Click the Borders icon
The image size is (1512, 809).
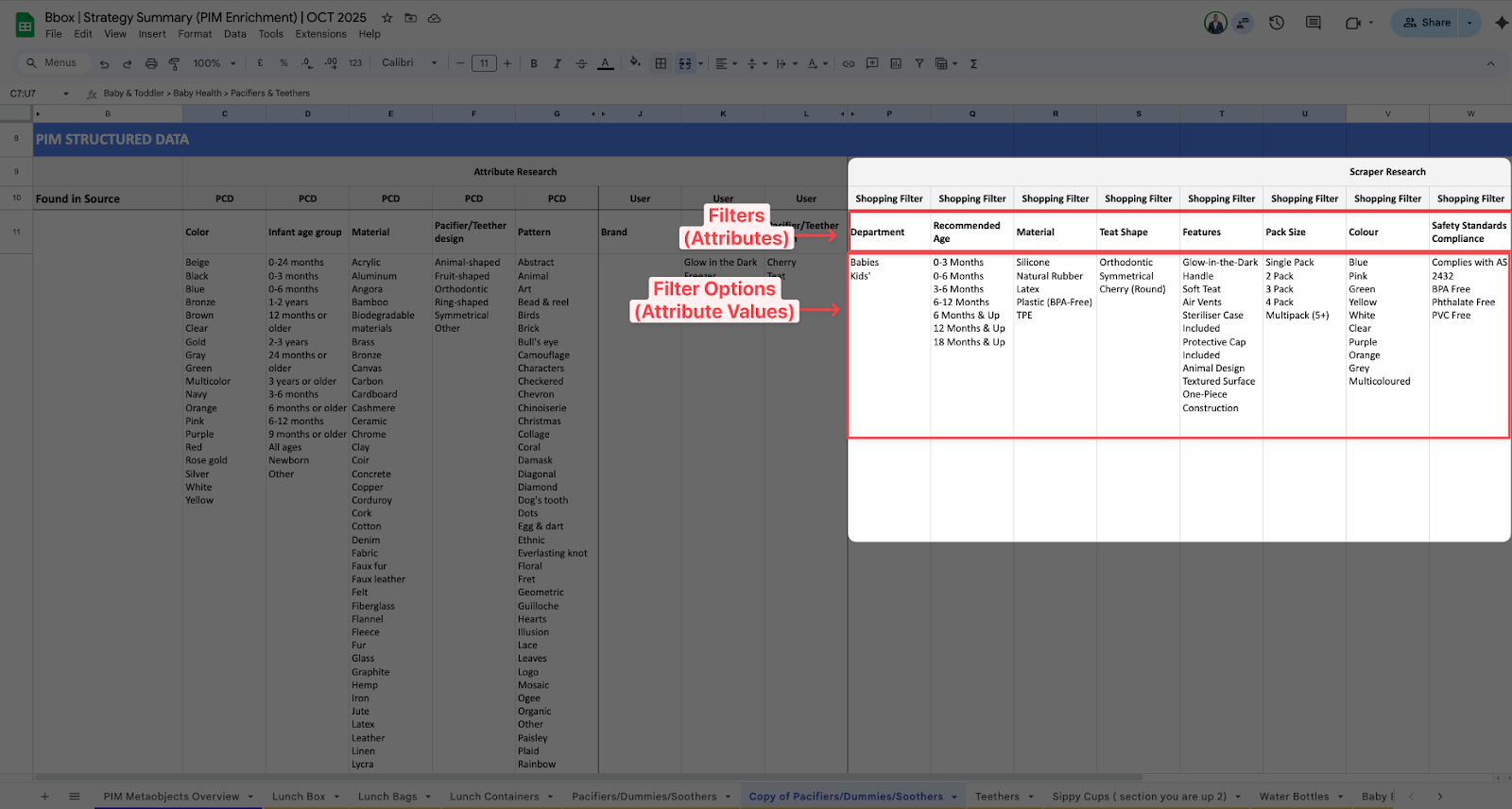661,64
